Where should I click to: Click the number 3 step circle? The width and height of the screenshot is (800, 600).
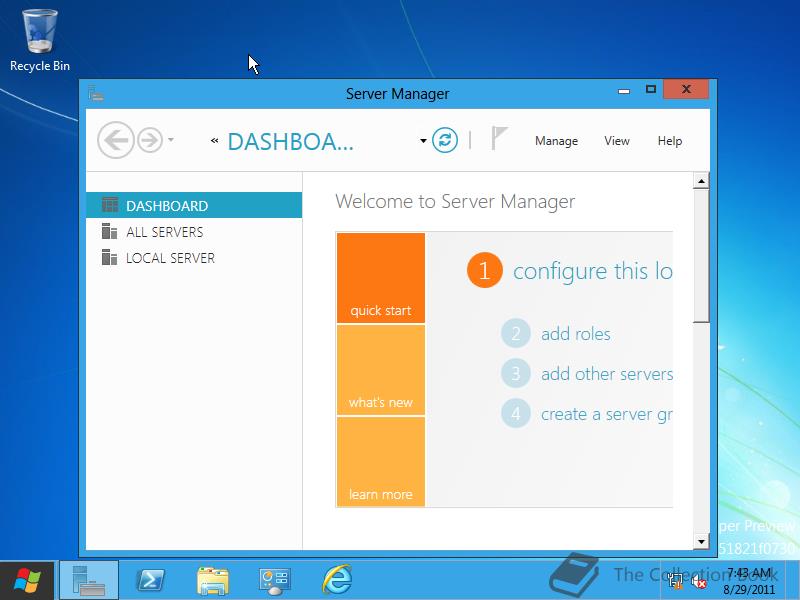tap(516, 373)
